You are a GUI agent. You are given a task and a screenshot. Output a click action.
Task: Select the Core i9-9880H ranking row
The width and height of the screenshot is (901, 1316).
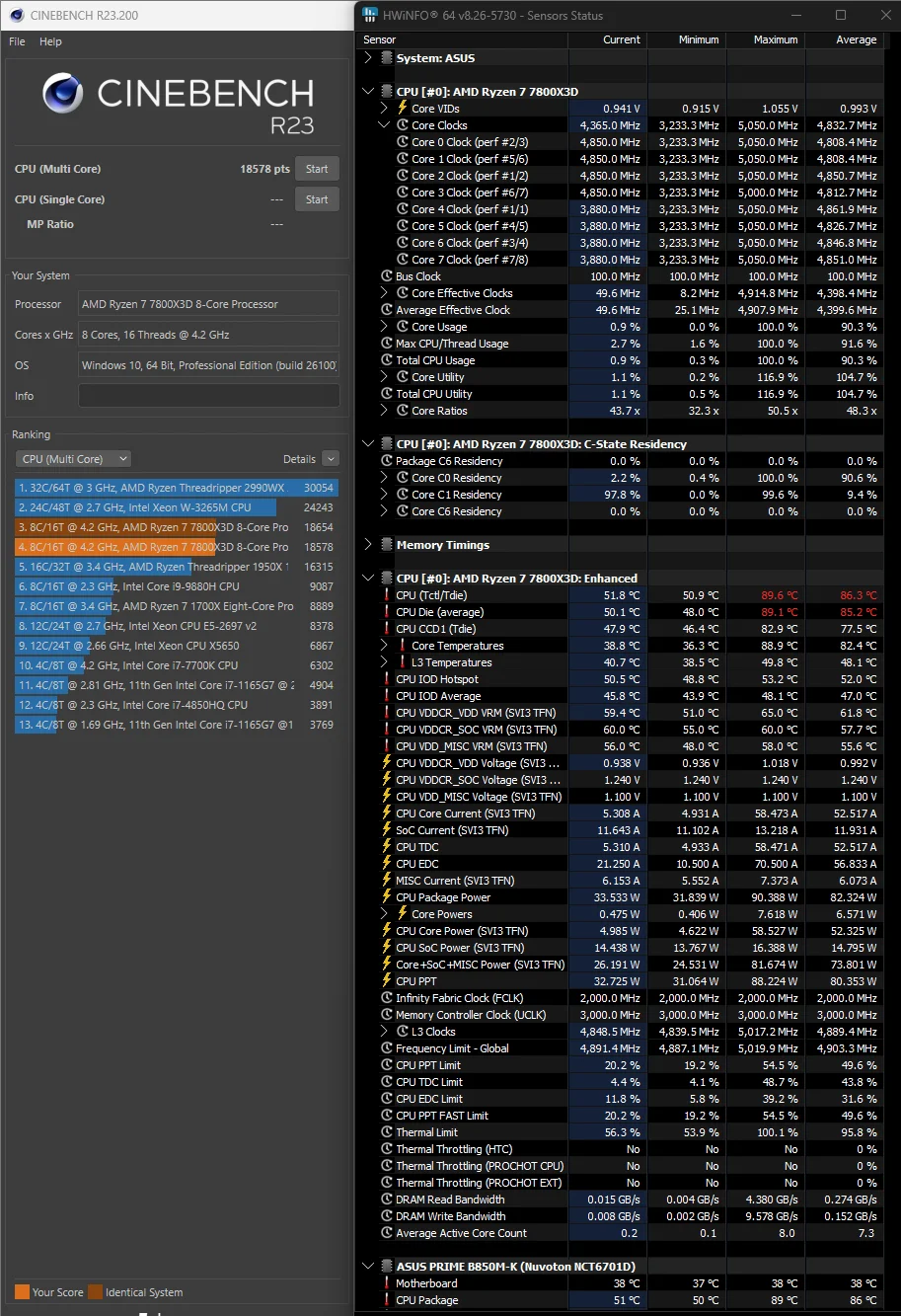point(177,586)
